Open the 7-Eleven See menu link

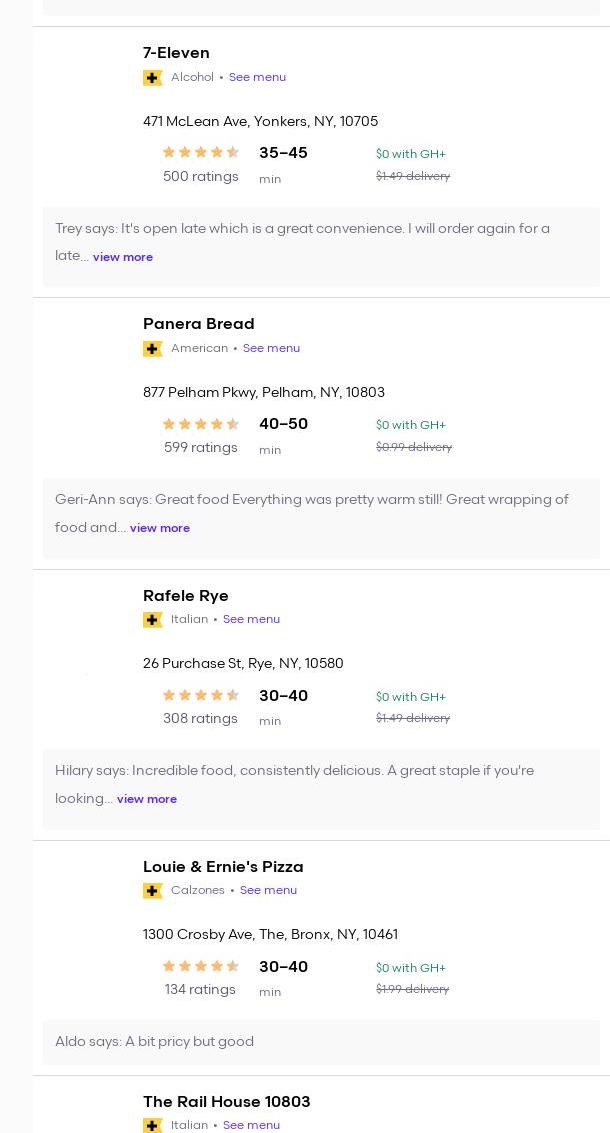(257, 77)
